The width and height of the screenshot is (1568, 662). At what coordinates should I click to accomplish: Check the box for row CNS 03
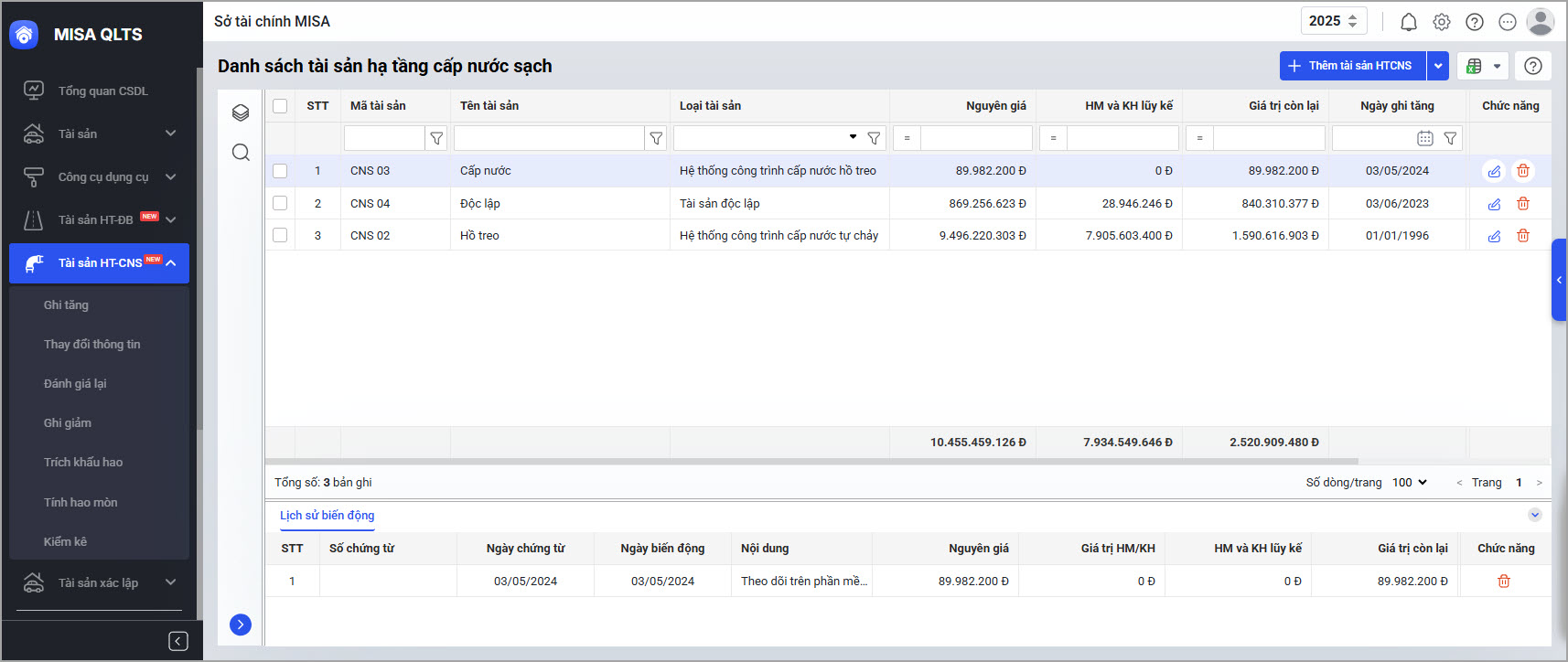coord(280,171)
